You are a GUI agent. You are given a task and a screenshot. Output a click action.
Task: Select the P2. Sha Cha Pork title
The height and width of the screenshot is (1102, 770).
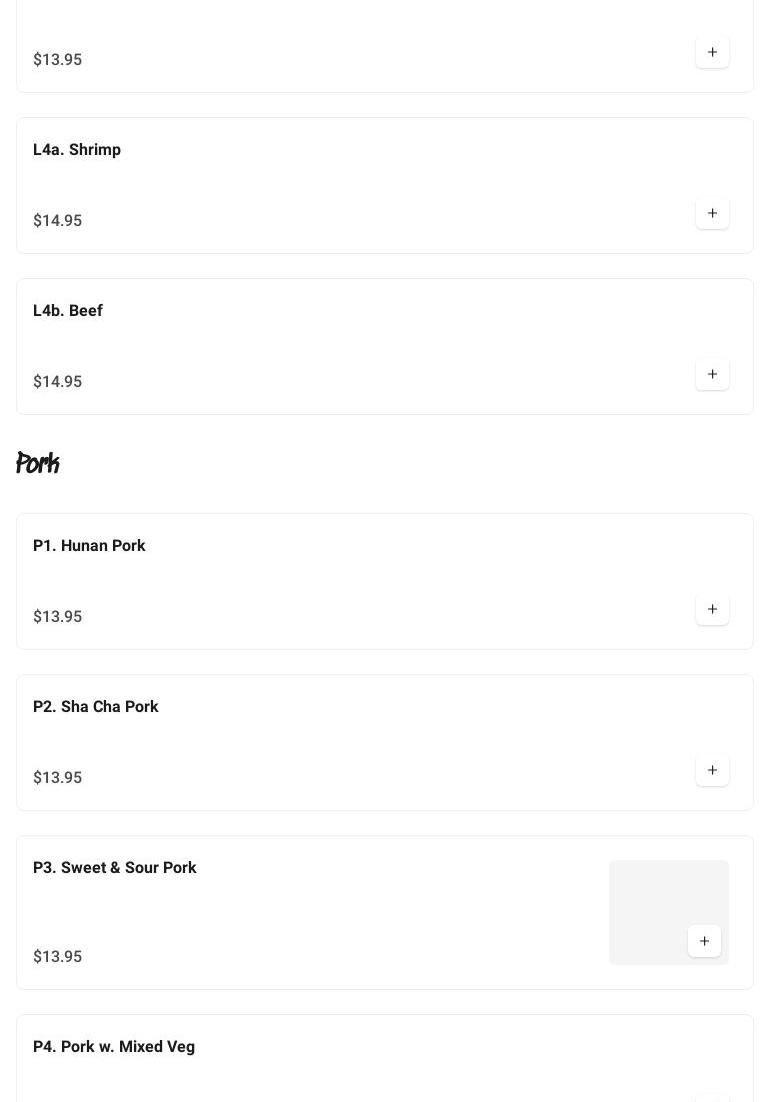point(96,707)
